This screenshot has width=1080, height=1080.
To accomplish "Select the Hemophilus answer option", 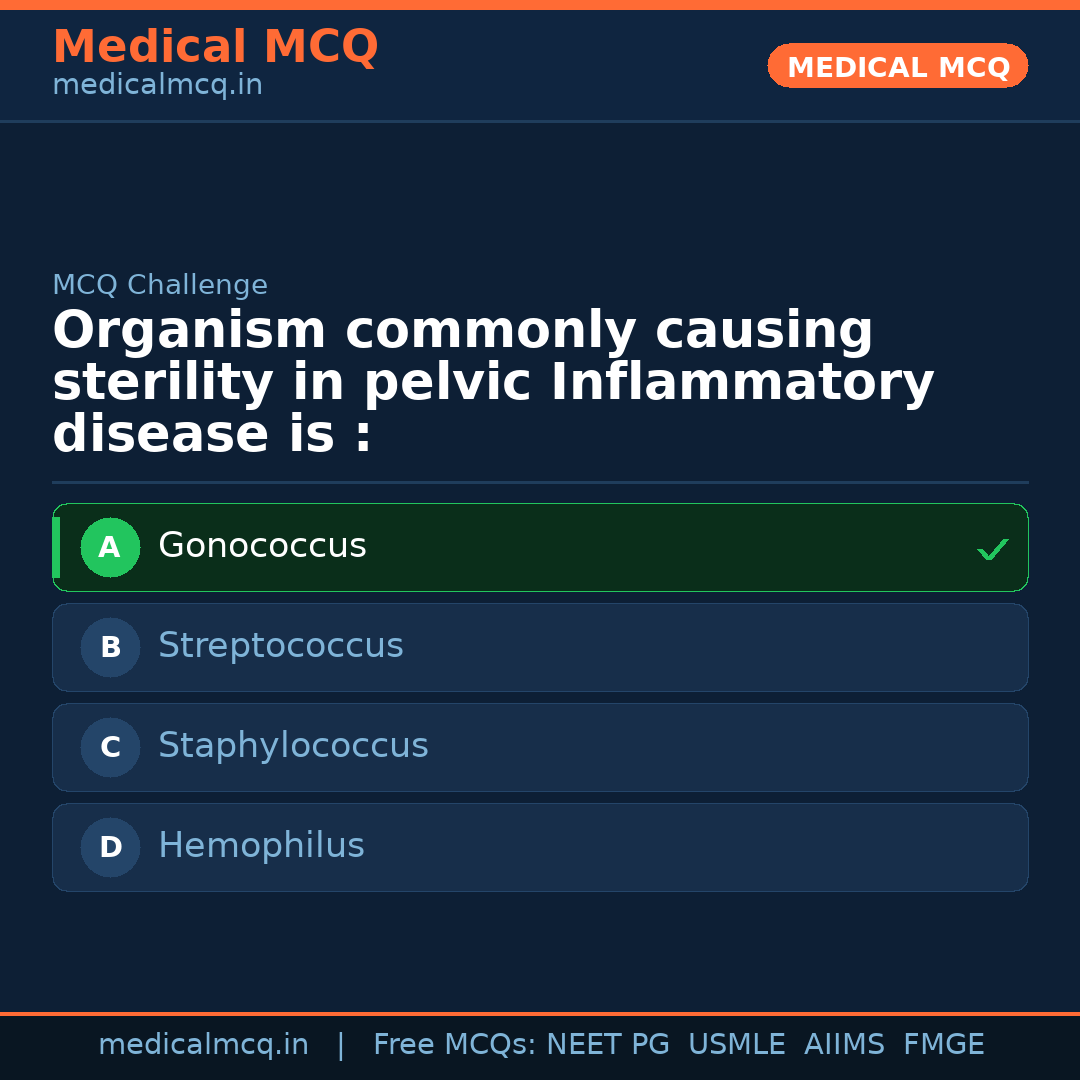I will click(x=540, y=847).
